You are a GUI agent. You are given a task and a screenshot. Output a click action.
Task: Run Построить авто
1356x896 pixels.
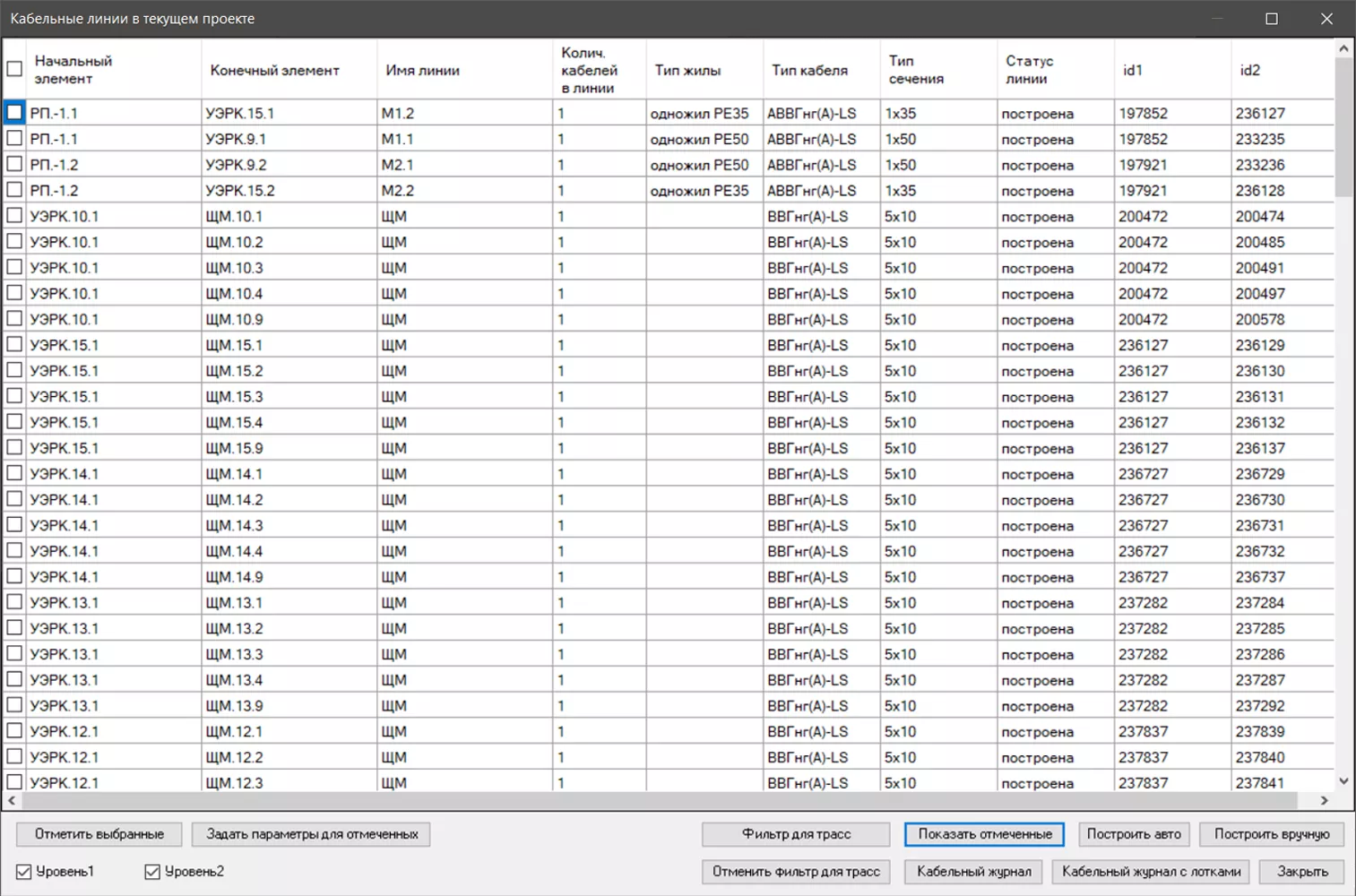[1134, 834]
